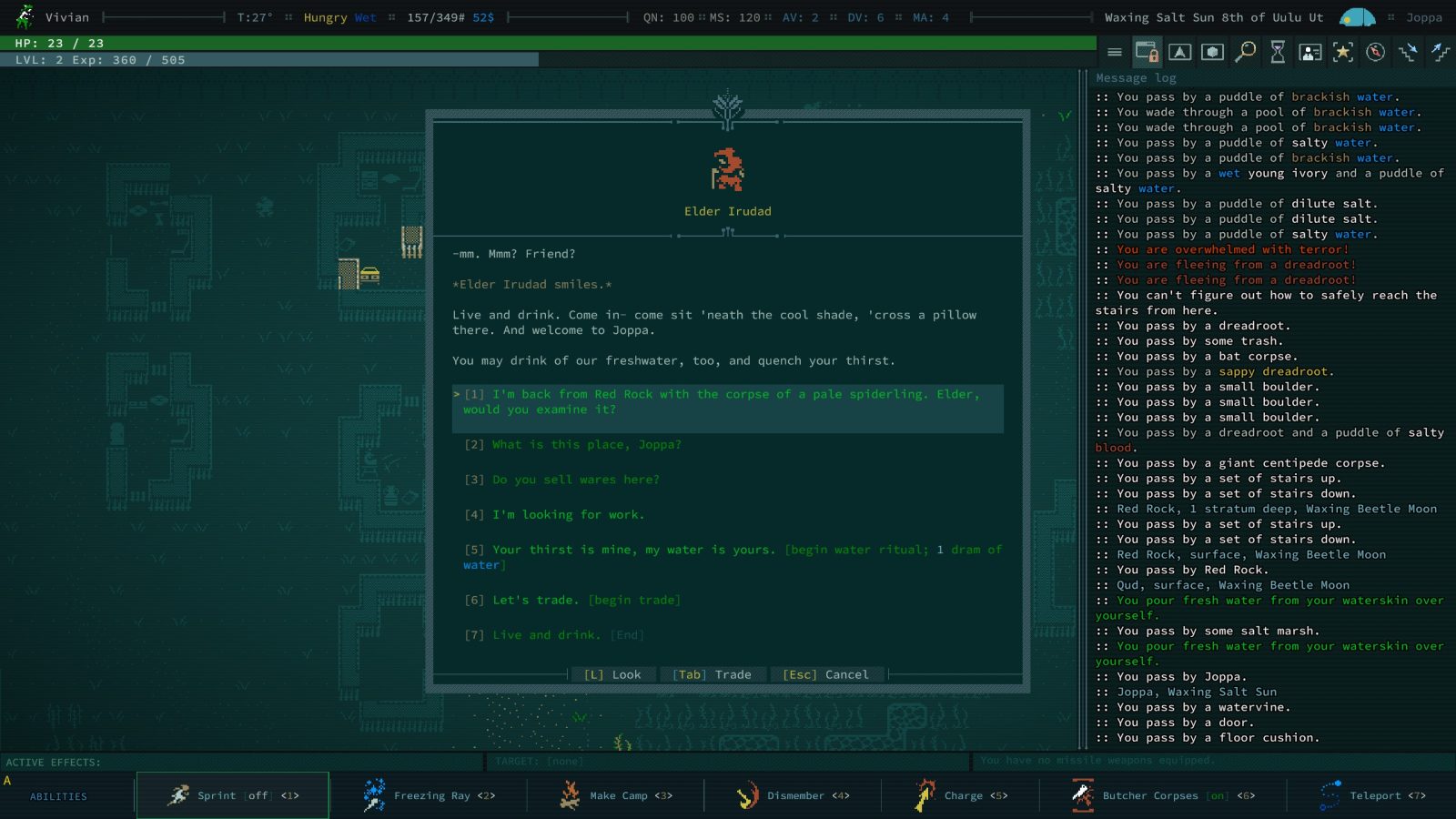
Task: Click the 'Vivian' character name
Action: click(67, 17)
